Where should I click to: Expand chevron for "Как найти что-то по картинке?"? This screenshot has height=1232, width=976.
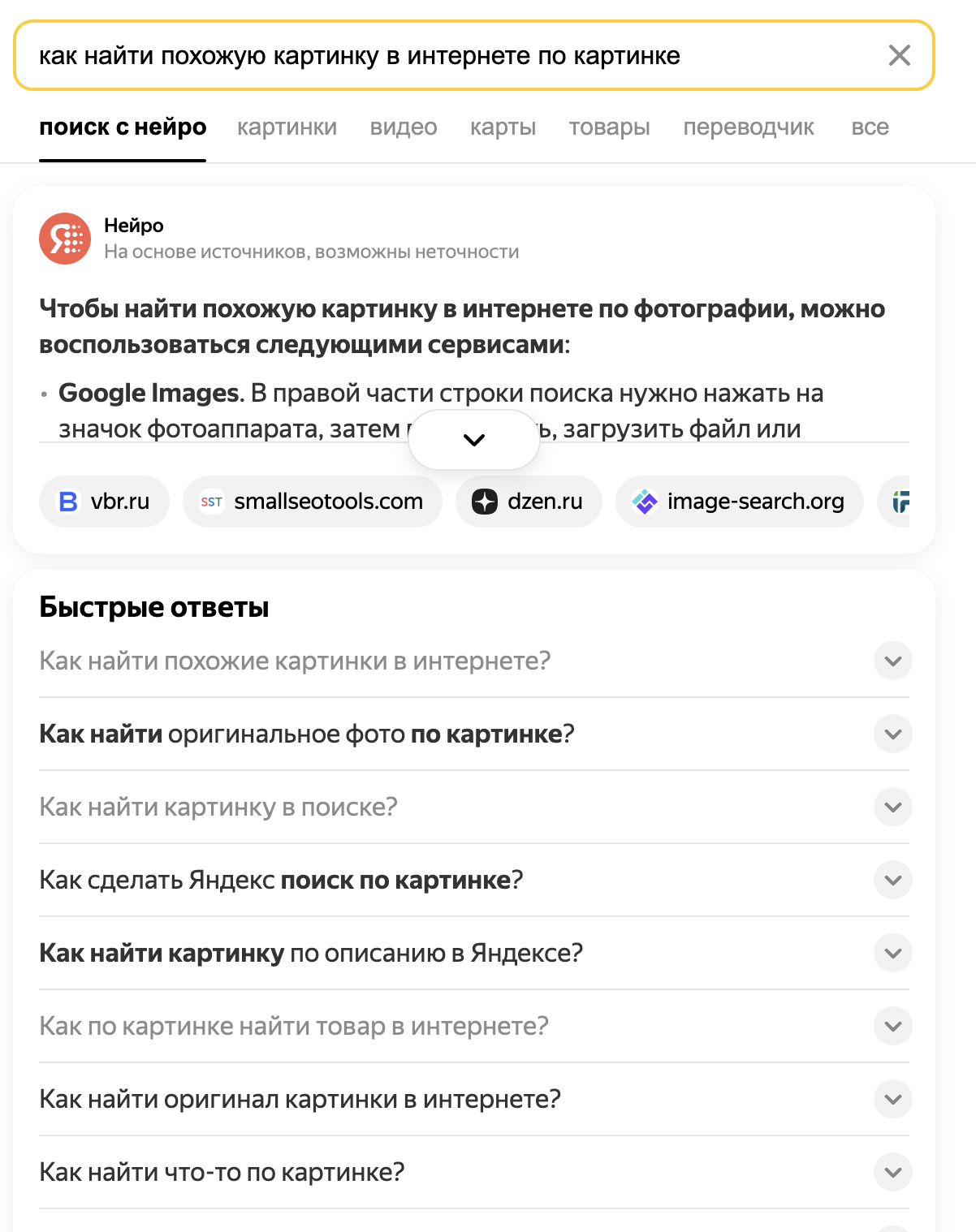[892, 1172]
